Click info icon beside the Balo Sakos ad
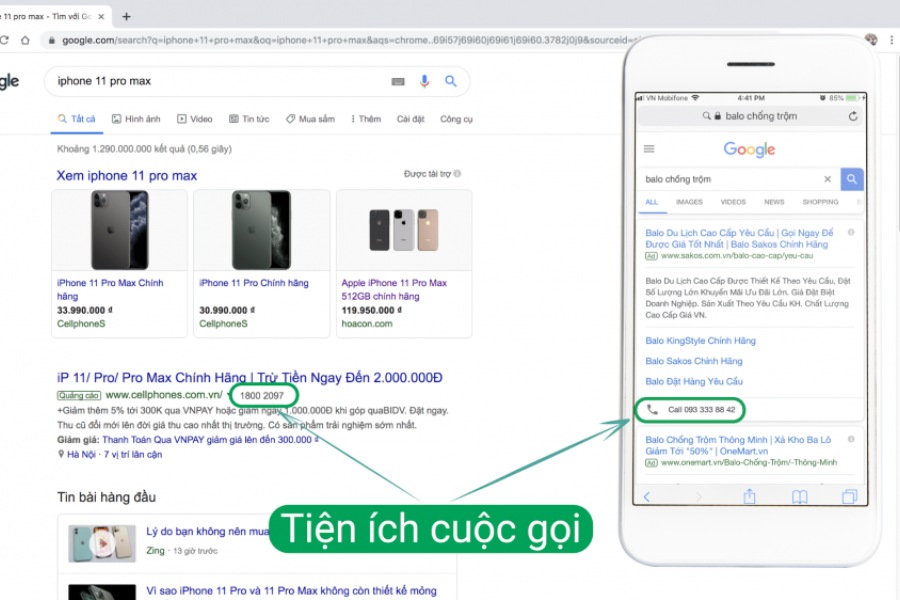The height and width of the screenshot is (600, 900). pos(851,233)
